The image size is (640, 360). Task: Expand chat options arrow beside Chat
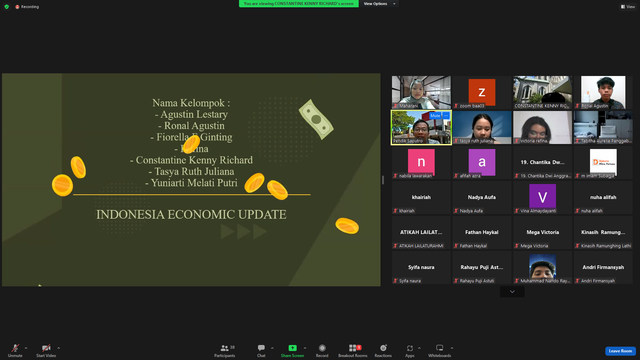pyautogui.click(x=272, y=348)
